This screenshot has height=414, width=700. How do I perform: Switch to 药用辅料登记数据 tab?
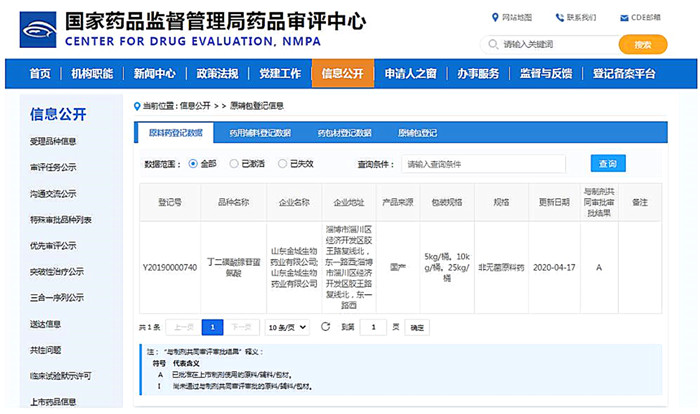(259, 132)
